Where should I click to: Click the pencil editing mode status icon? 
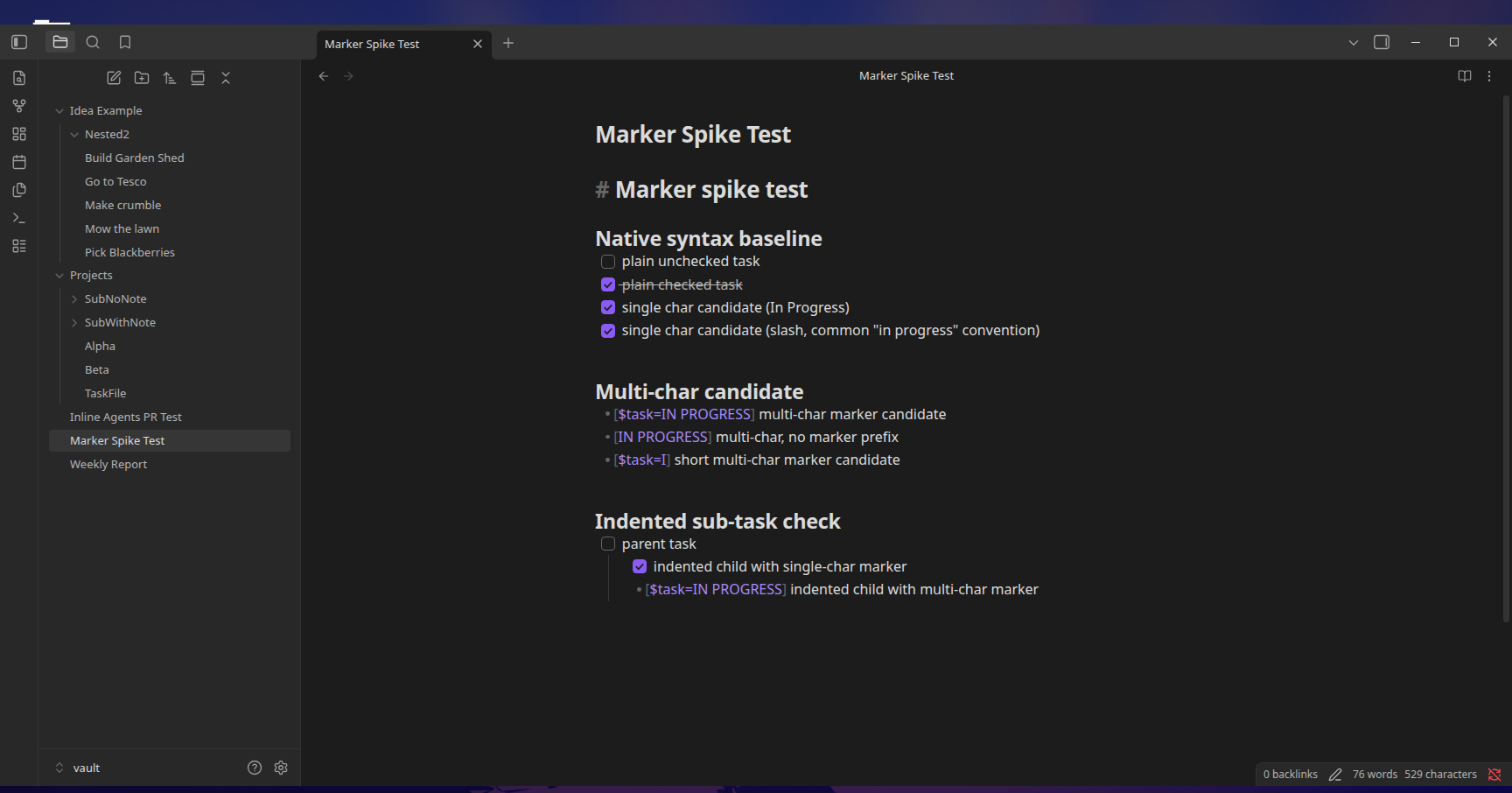(1335, 775)
